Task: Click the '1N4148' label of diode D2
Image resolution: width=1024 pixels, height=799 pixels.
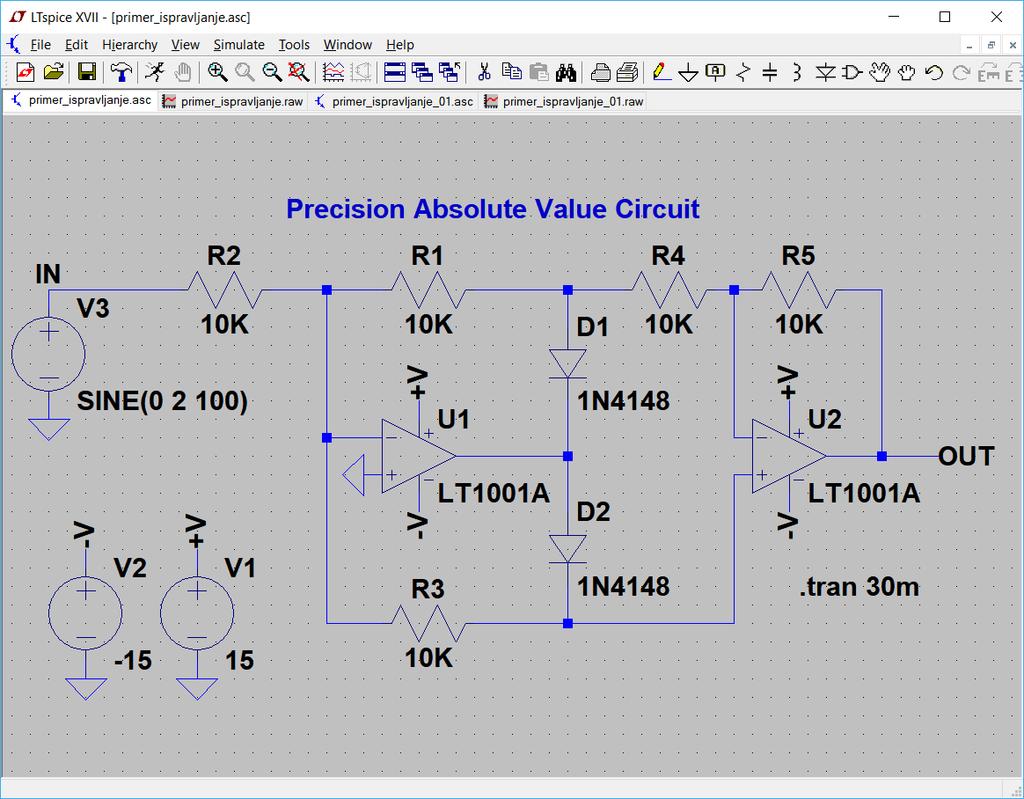Action: click(623, 586)
